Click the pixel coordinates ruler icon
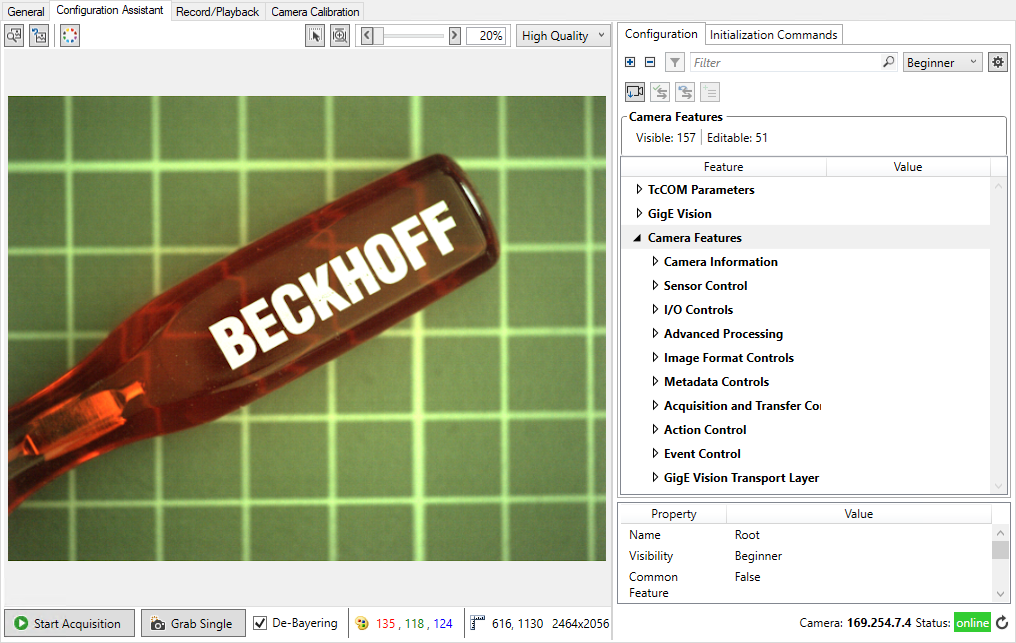 [x=478, y=623]
